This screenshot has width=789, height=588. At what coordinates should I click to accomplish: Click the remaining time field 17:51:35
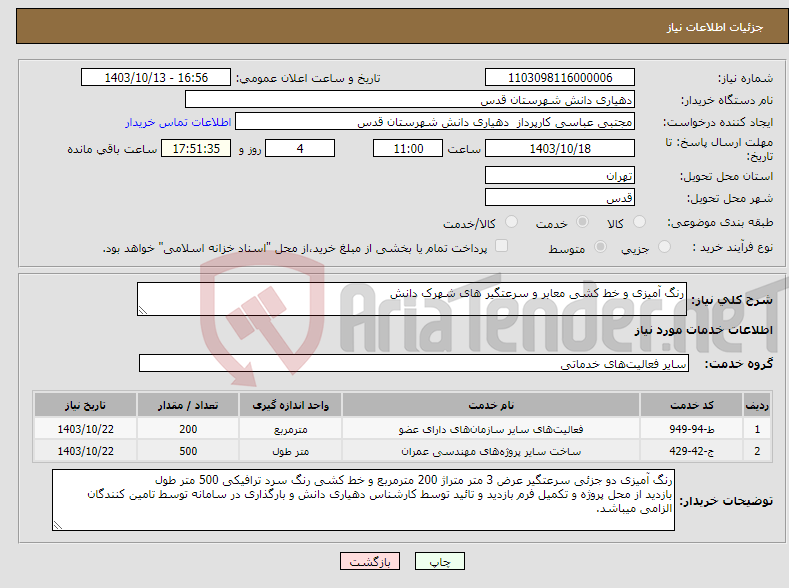pyautogui.click(x=196, y=148)
